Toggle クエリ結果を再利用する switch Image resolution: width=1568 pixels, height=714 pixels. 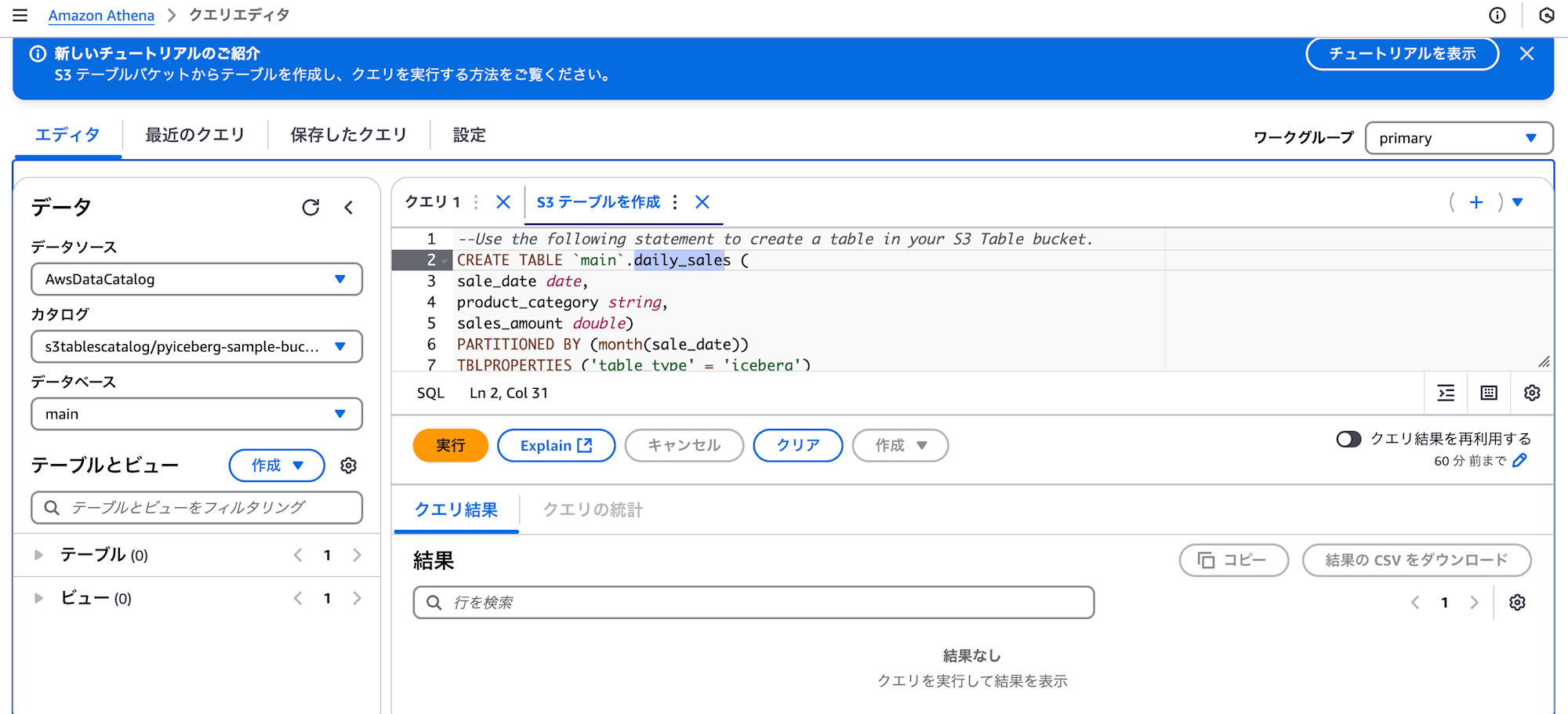[1348, 439]
